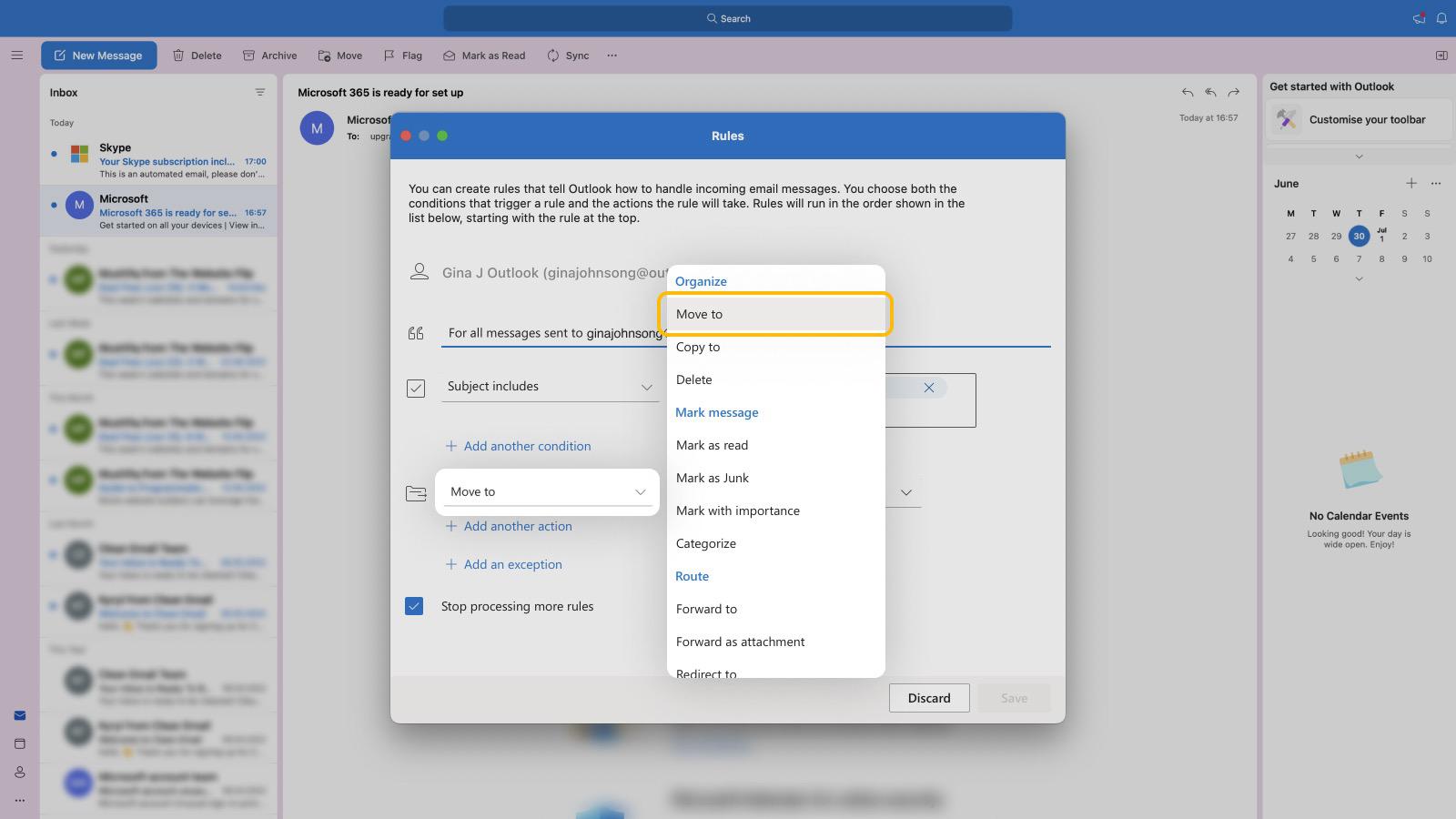Choose Forward to in the actions menu
This screenshot has width=1456, height=819.
pos(706,608)
